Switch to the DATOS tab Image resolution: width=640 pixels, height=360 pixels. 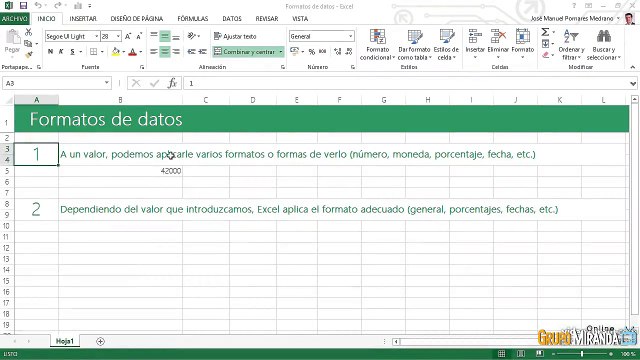(232, 19)
